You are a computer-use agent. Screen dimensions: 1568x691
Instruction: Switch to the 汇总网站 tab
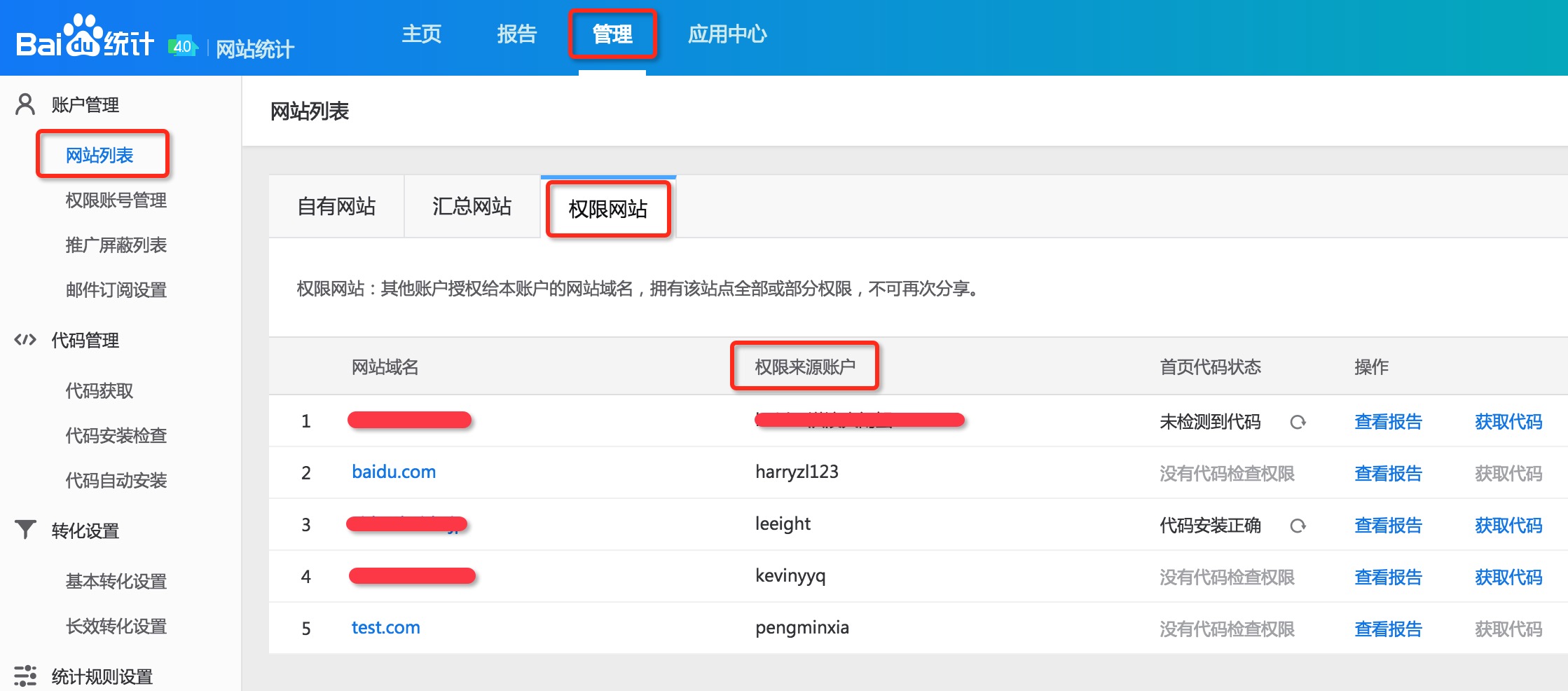click(x=472, y=207)
